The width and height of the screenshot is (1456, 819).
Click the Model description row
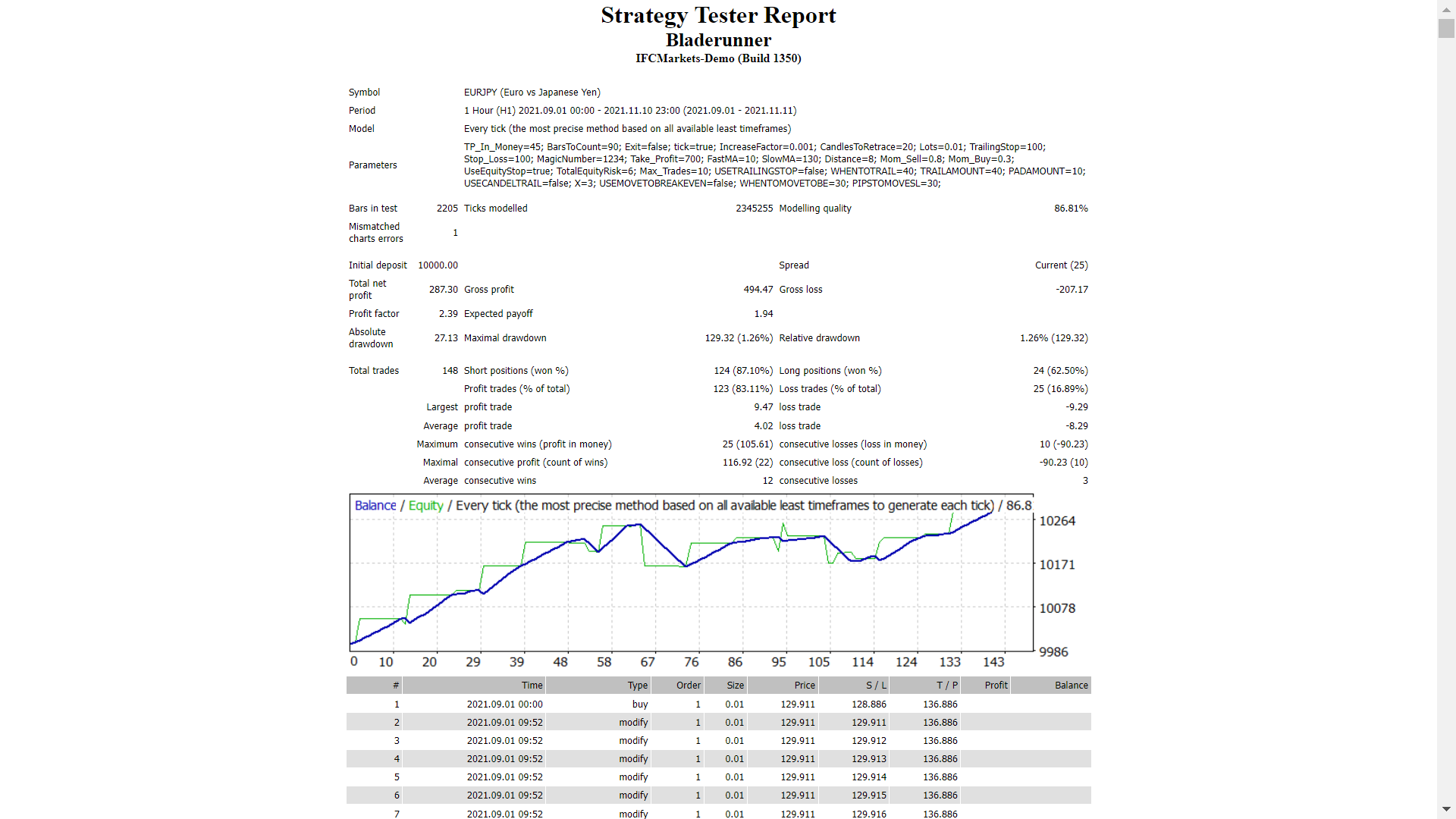[627, 128]
